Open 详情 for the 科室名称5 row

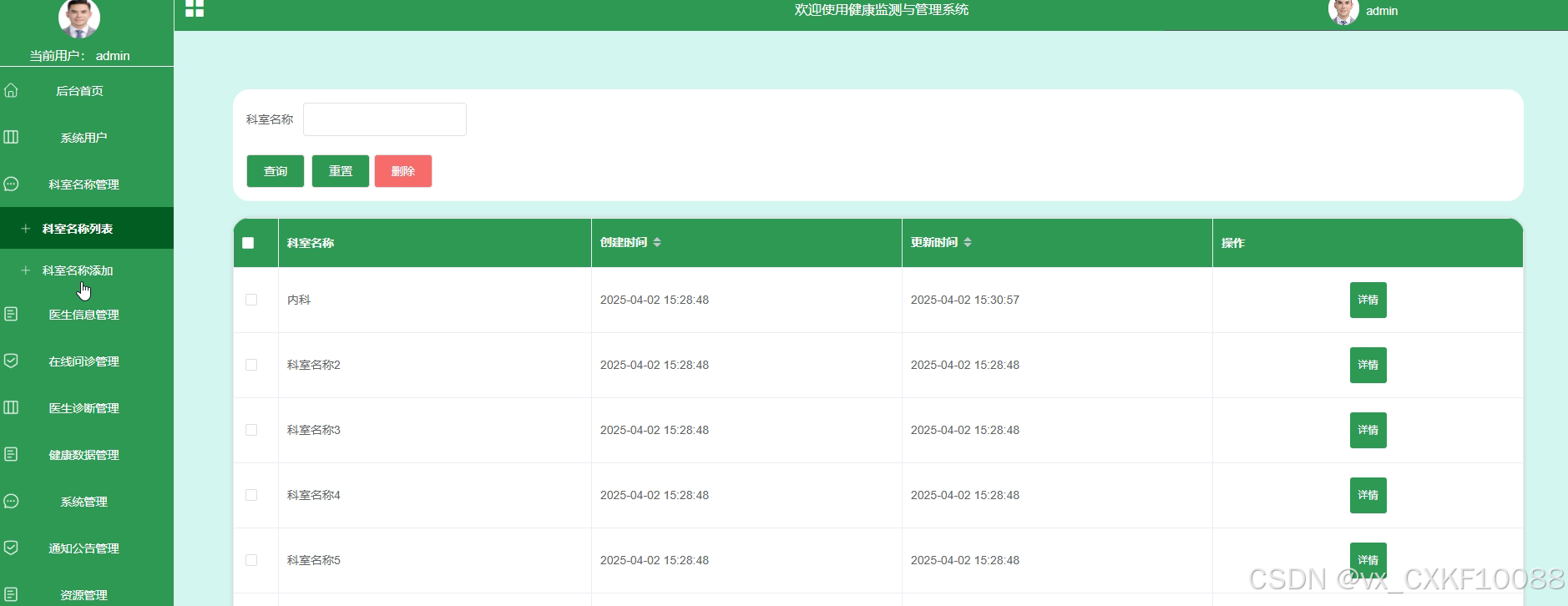pyautogui.click(x=1368, y=560)
